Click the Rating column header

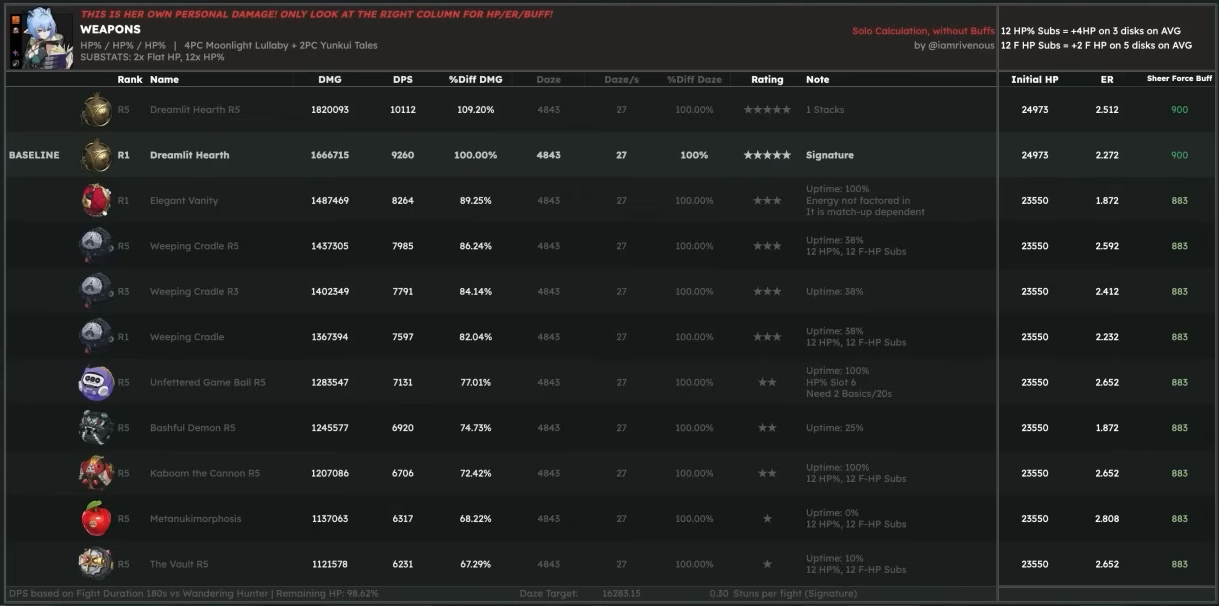click(x=767, y=79)
